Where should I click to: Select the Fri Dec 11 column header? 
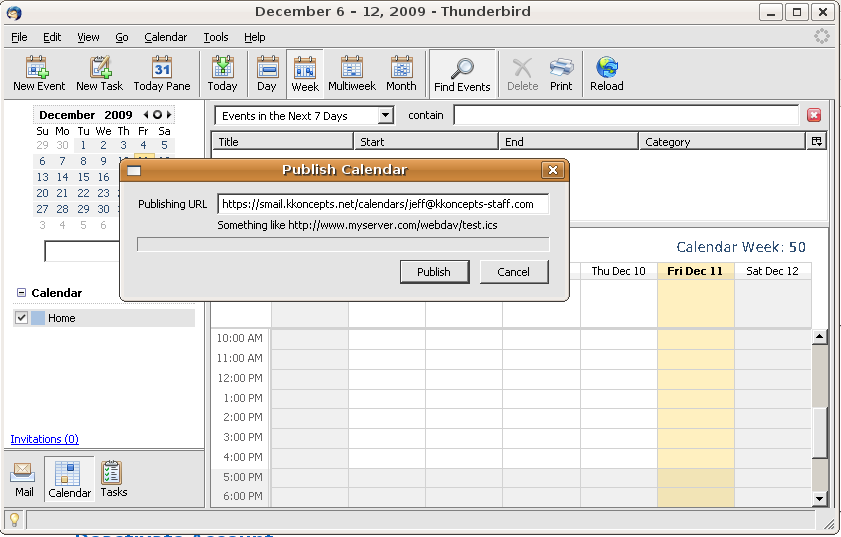tap(695, 271)
